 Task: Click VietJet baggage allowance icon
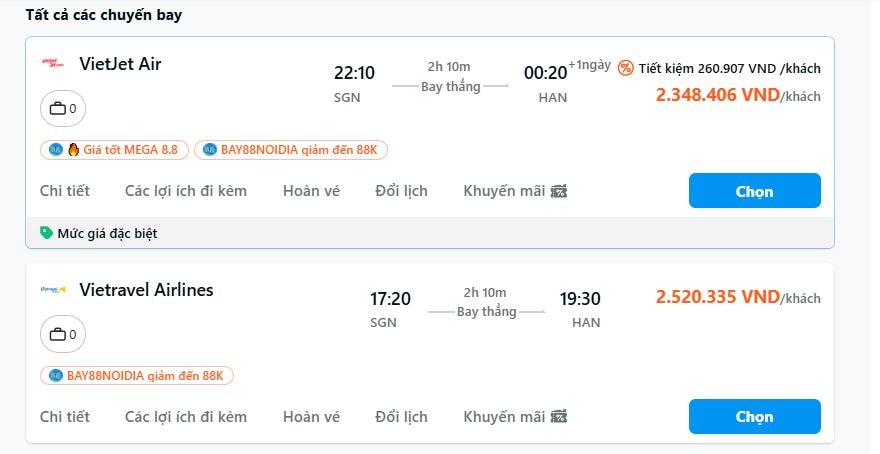click(x=63, y=108)
